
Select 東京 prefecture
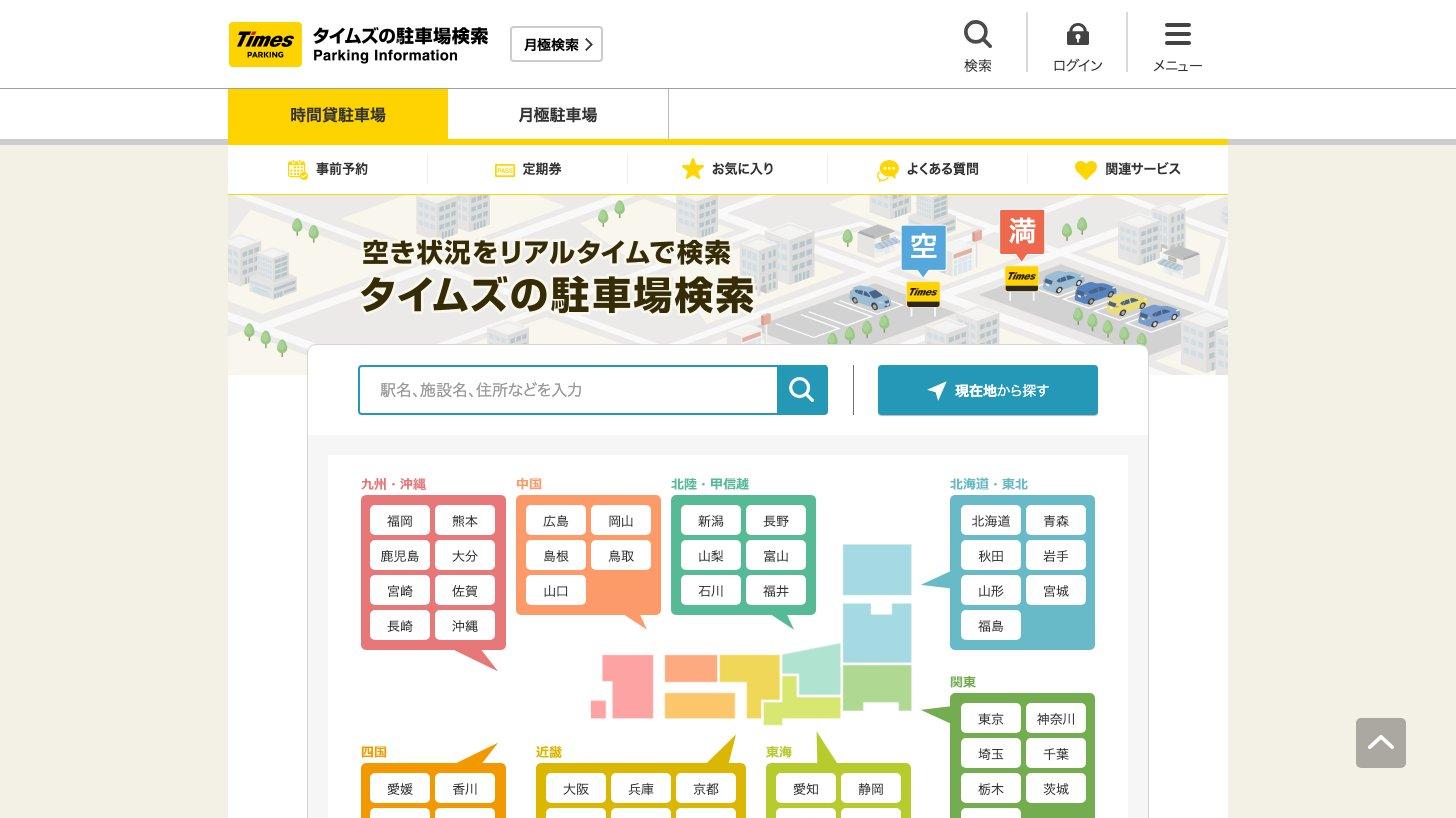pos(991,719)
